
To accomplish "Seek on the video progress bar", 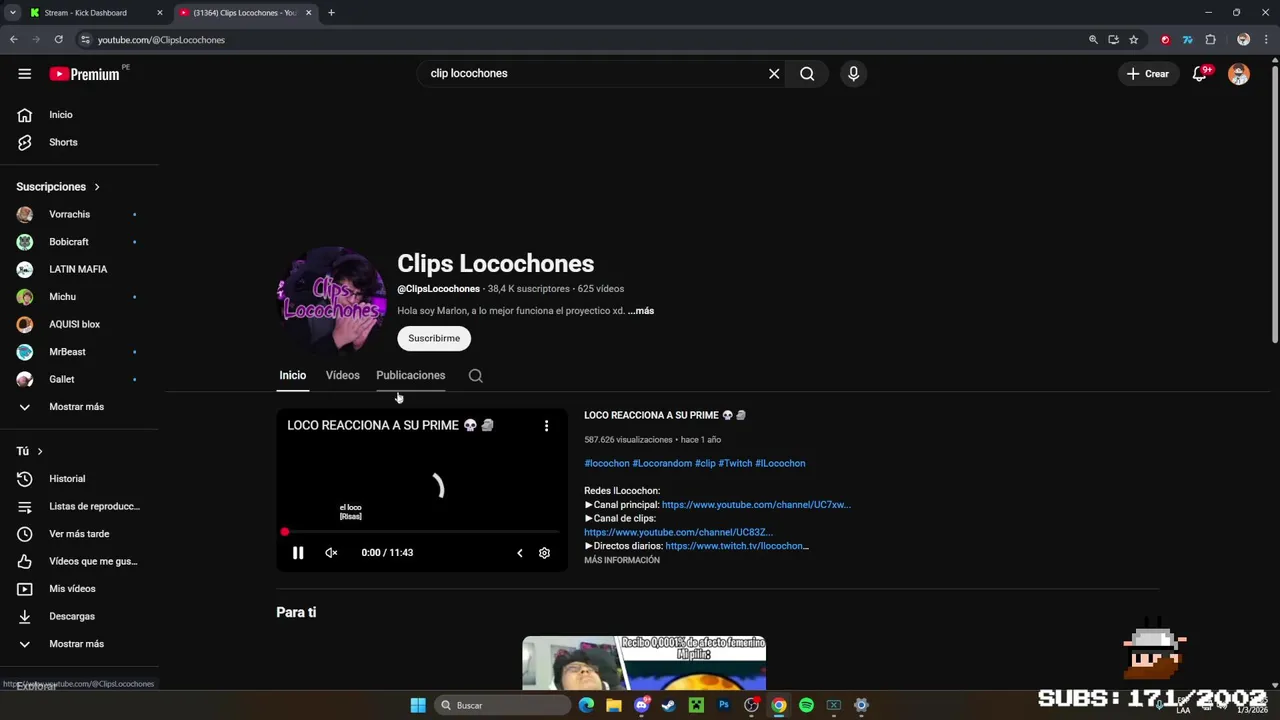I will (421, 532).
